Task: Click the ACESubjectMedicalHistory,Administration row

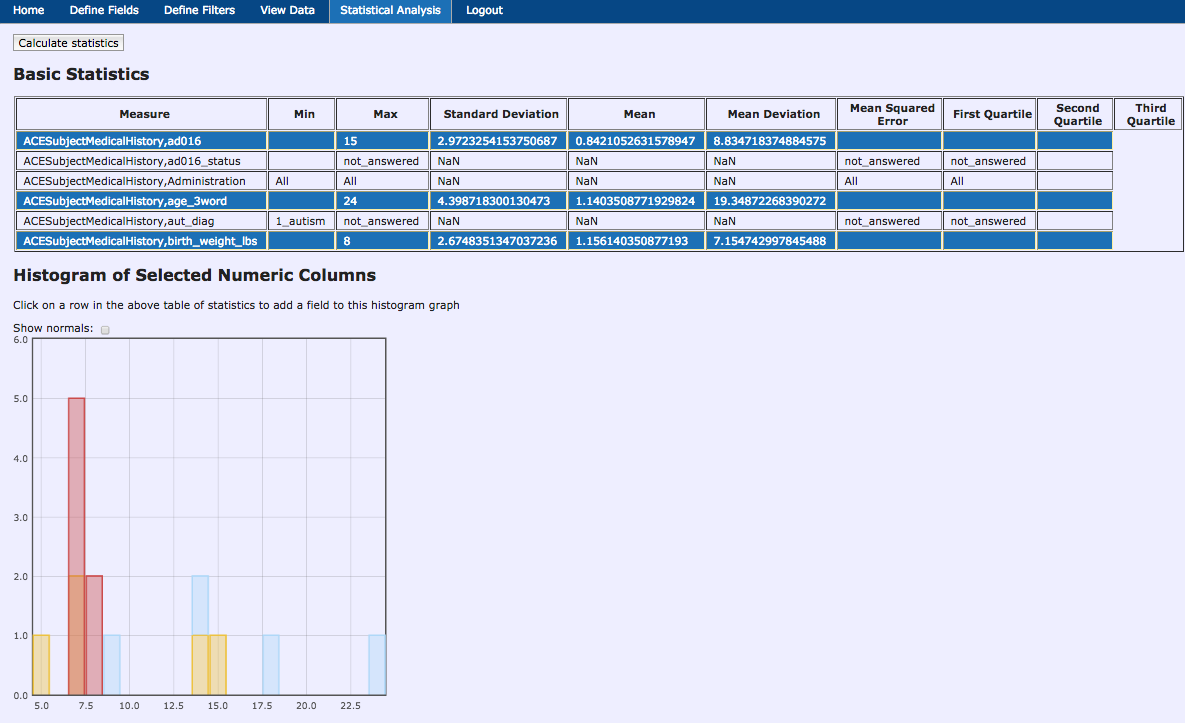Action: (x=141, y=181)
